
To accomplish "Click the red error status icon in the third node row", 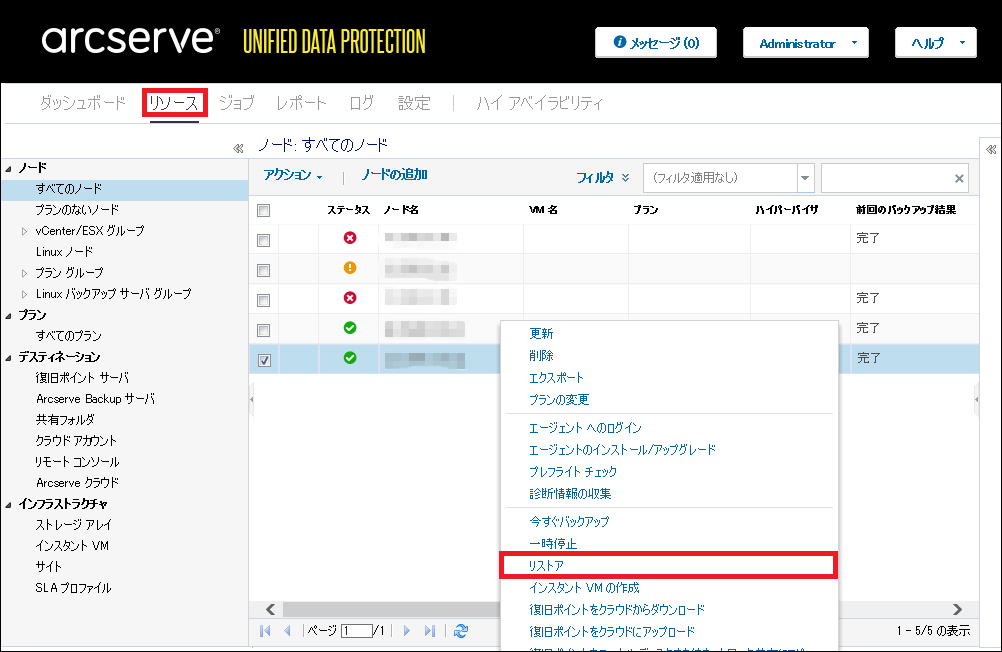I will point(350,298).
